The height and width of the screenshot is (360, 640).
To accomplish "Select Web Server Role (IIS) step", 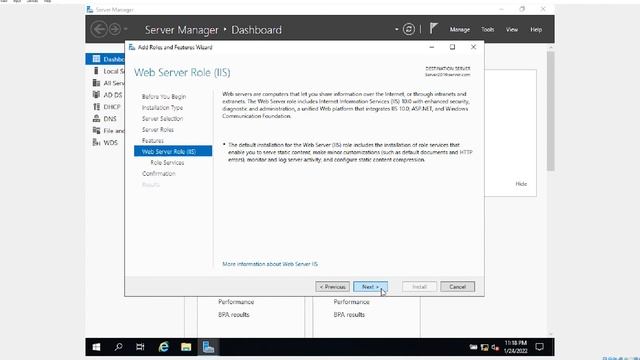I will [173, 151].
